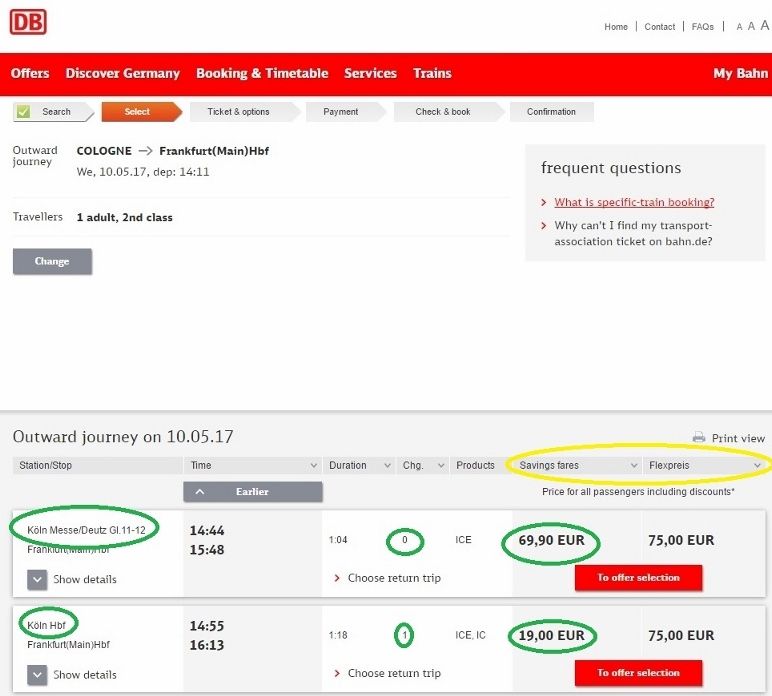The height and width of the screenshot is (696, 772).
Task: Click 75,00 EUR Flexpreis for 14:44 train
Action: pos(681,540)
